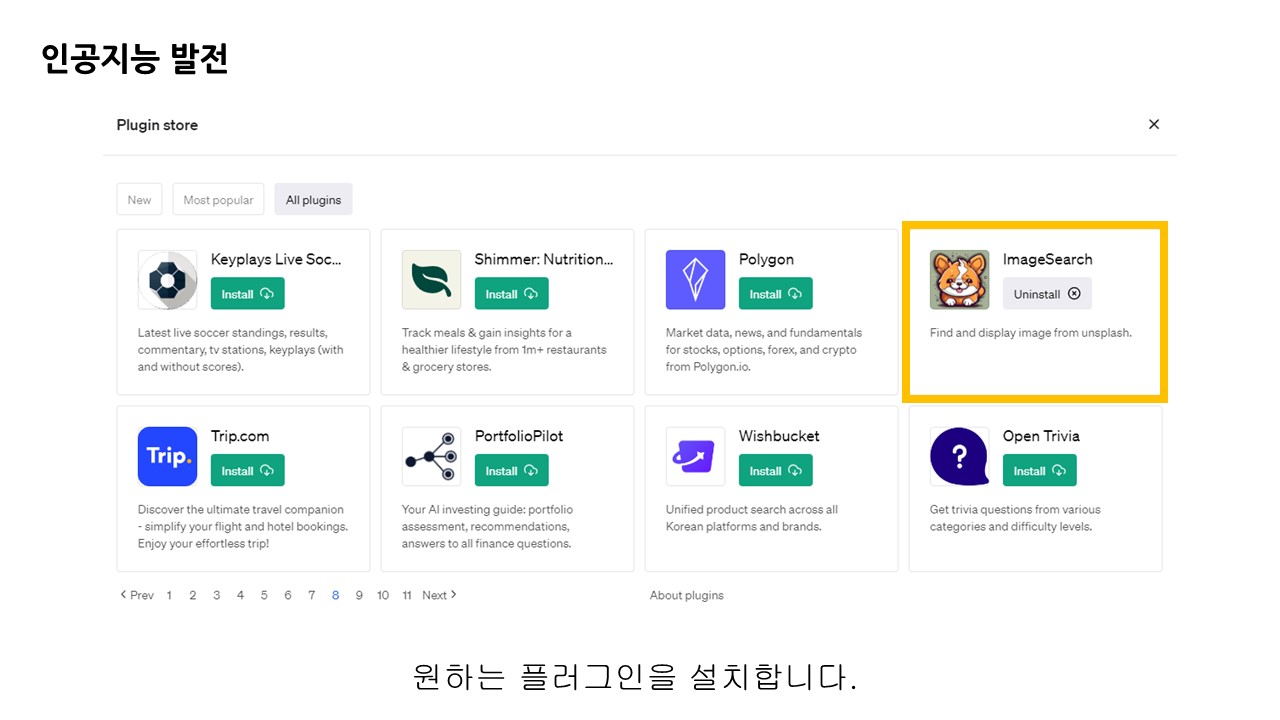The image size is (1280, 720).
Task: Open page 4 of the plugin list
Action: [240, 595]
